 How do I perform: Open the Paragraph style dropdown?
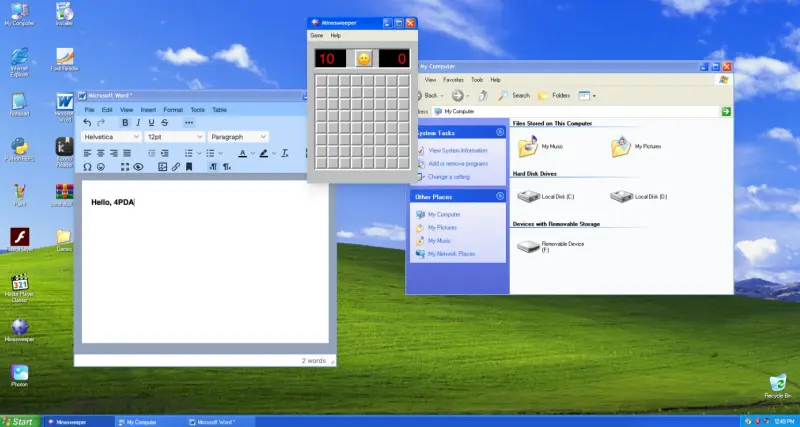pyautogui.click(x=238, y=137)
